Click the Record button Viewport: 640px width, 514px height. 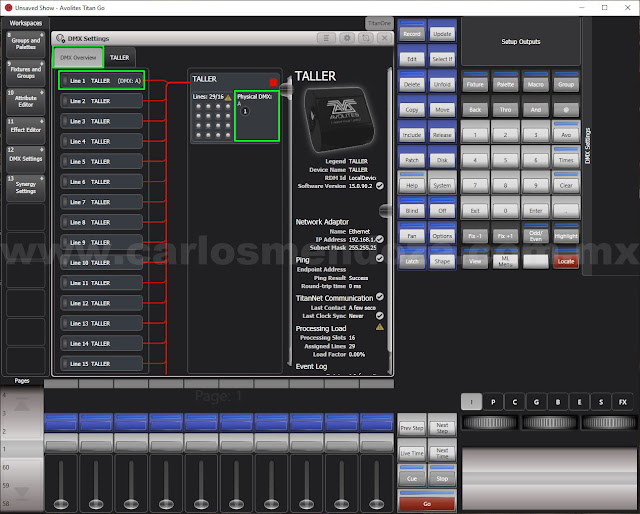412,31
